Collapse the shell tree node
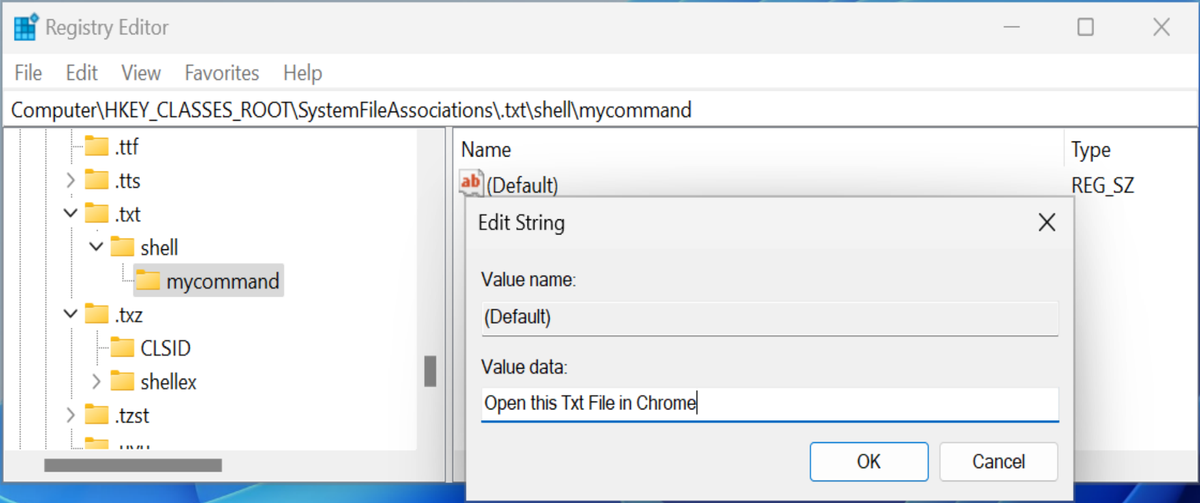The height and width of the screenshot is (503, 1200). coord(96,247)
